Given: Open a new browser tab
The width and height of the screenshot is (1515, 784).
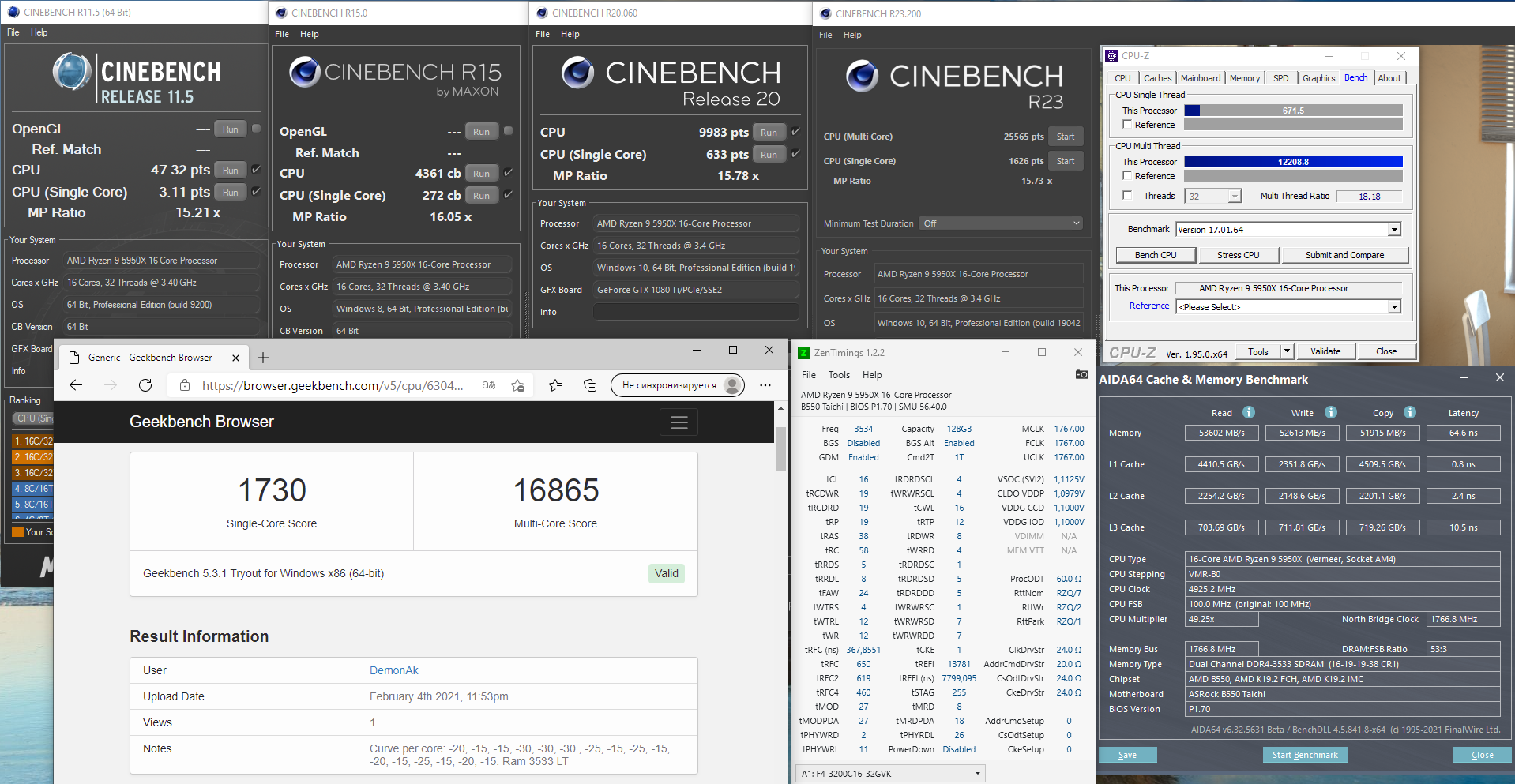Looking at the screenshot, I should (263, 358).
